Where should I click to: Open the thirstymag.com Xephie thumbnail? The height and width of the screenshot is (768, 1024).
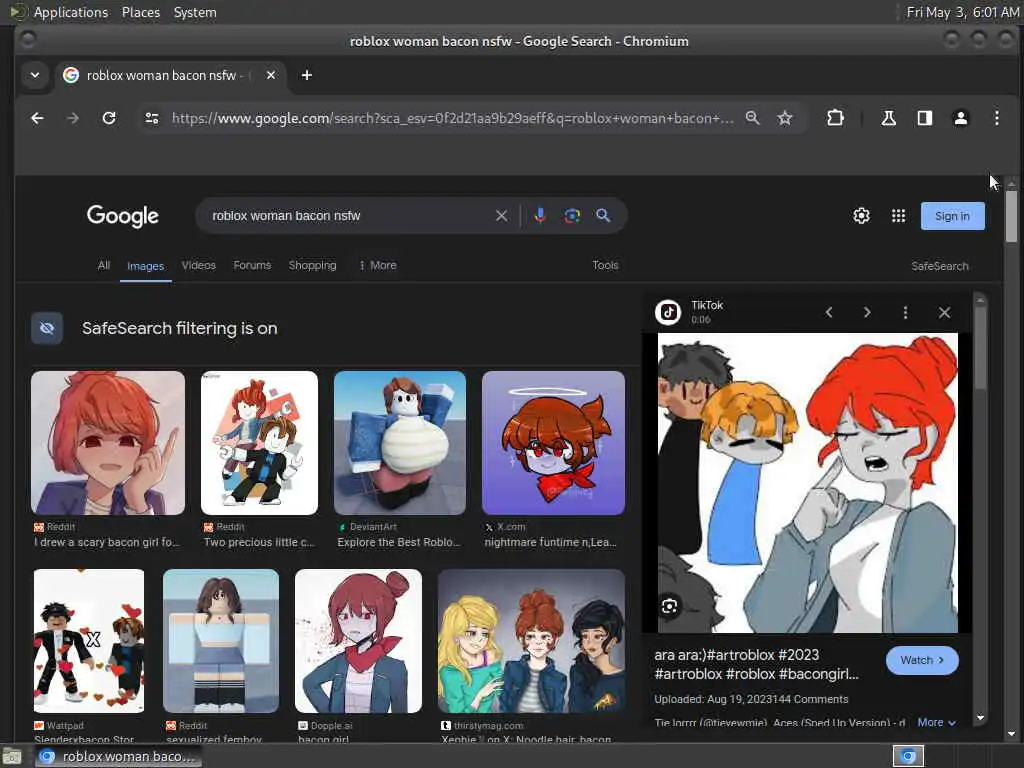pos(531,641)
